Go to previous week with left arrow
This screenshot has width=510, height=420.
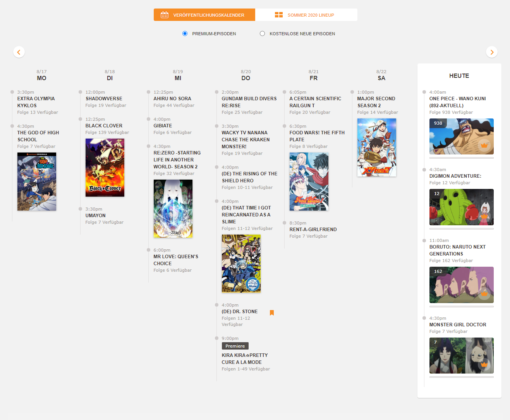[19, 52]
